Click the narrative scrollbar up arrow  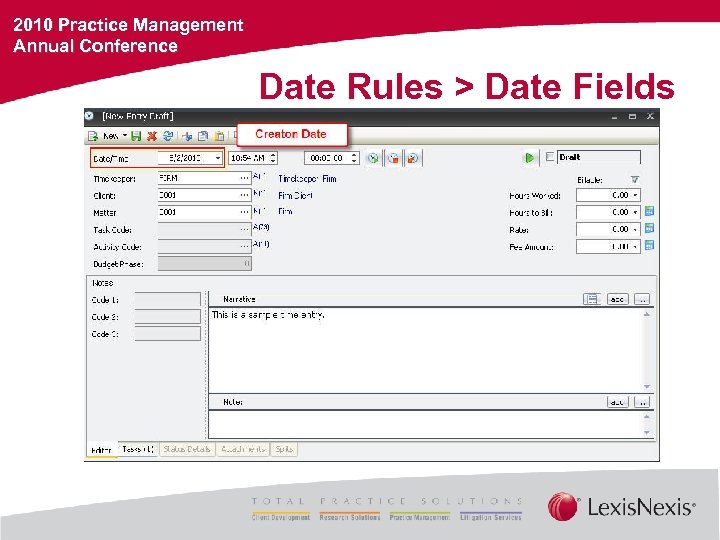click(x=647, y=315)
